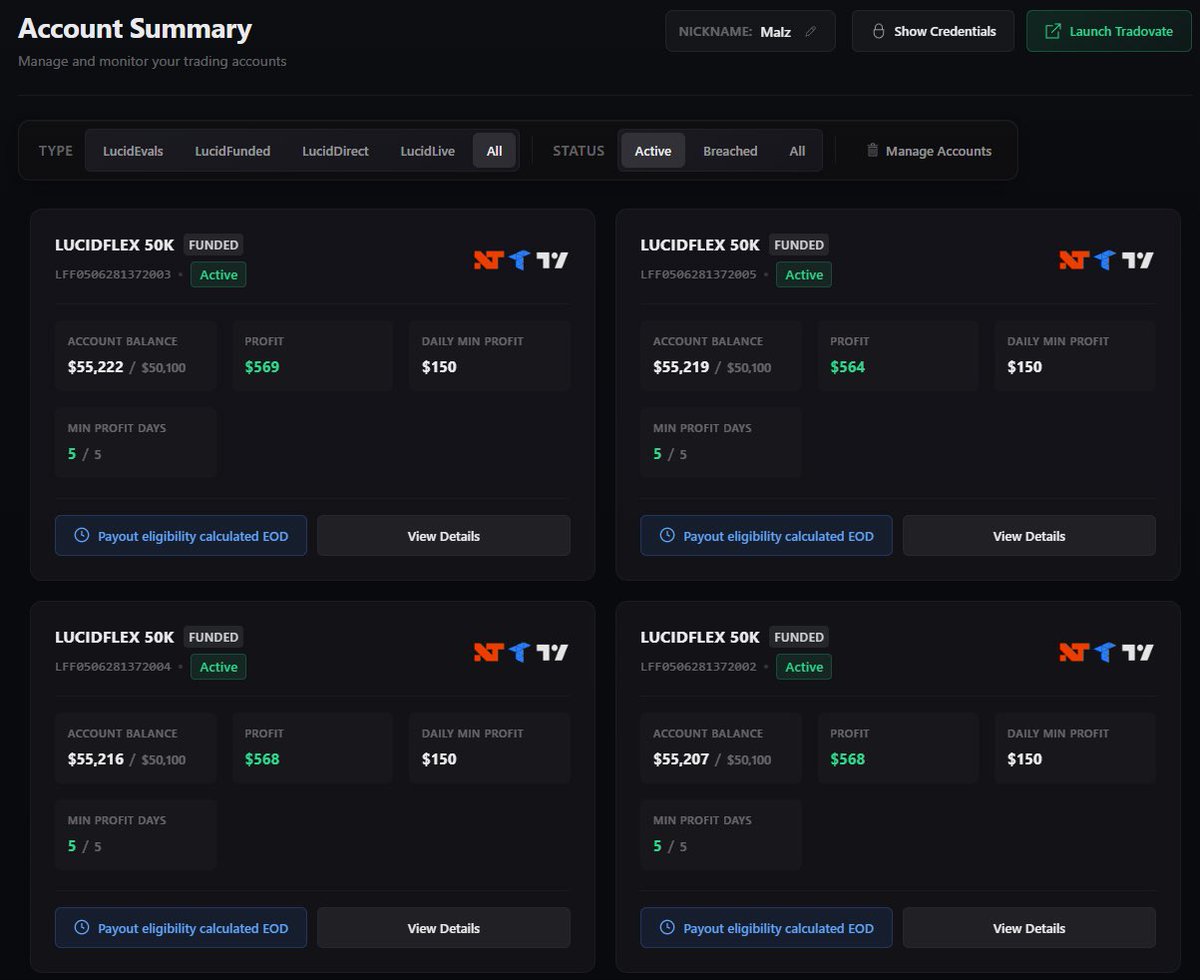Click clock icon on payout notice for LFF0506281372005
The width and height of the screenshot is (1200, 980).
coord(667,535)
